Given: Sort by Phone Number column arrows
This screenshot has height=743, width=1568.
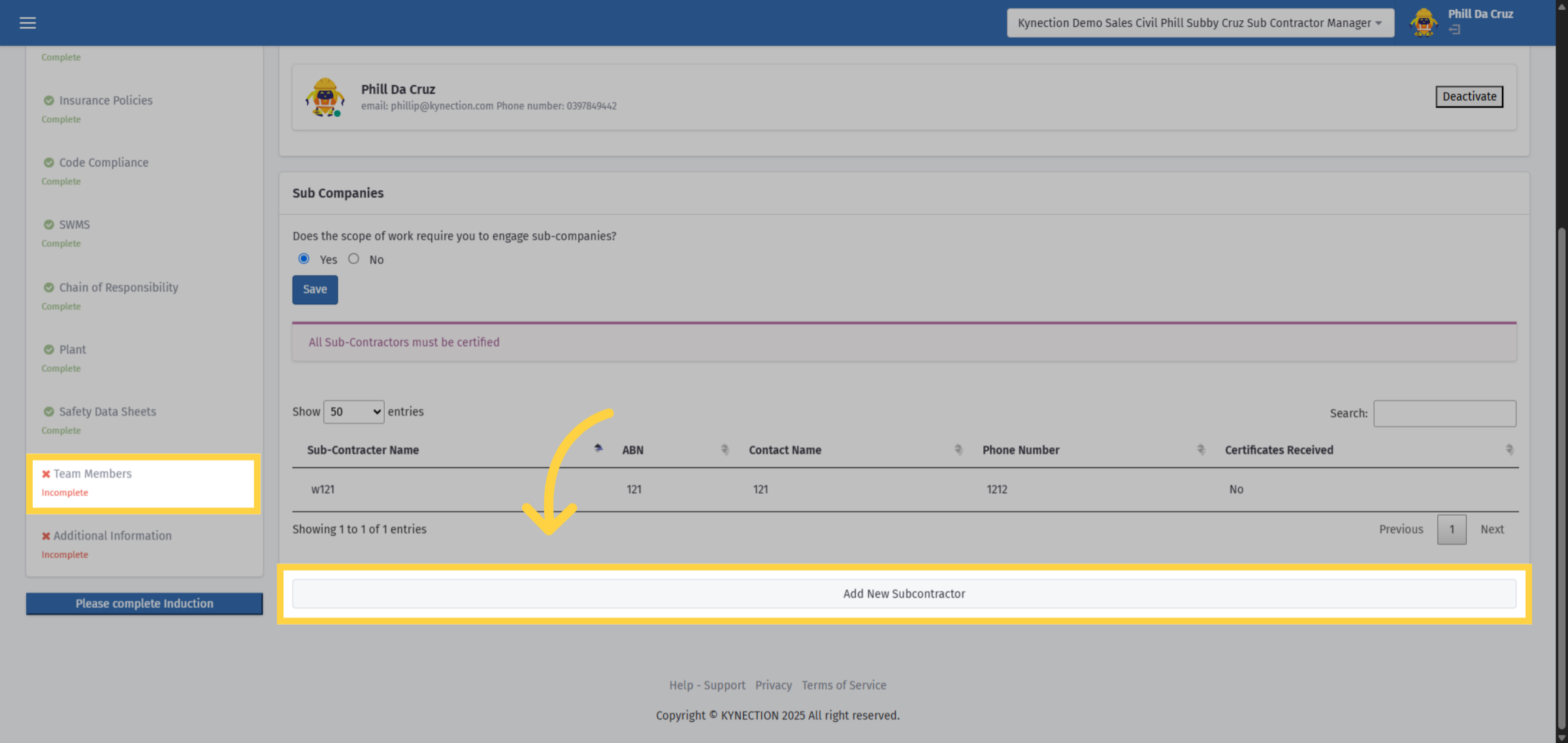Looking at the screenshot, I should (1200, 449).
